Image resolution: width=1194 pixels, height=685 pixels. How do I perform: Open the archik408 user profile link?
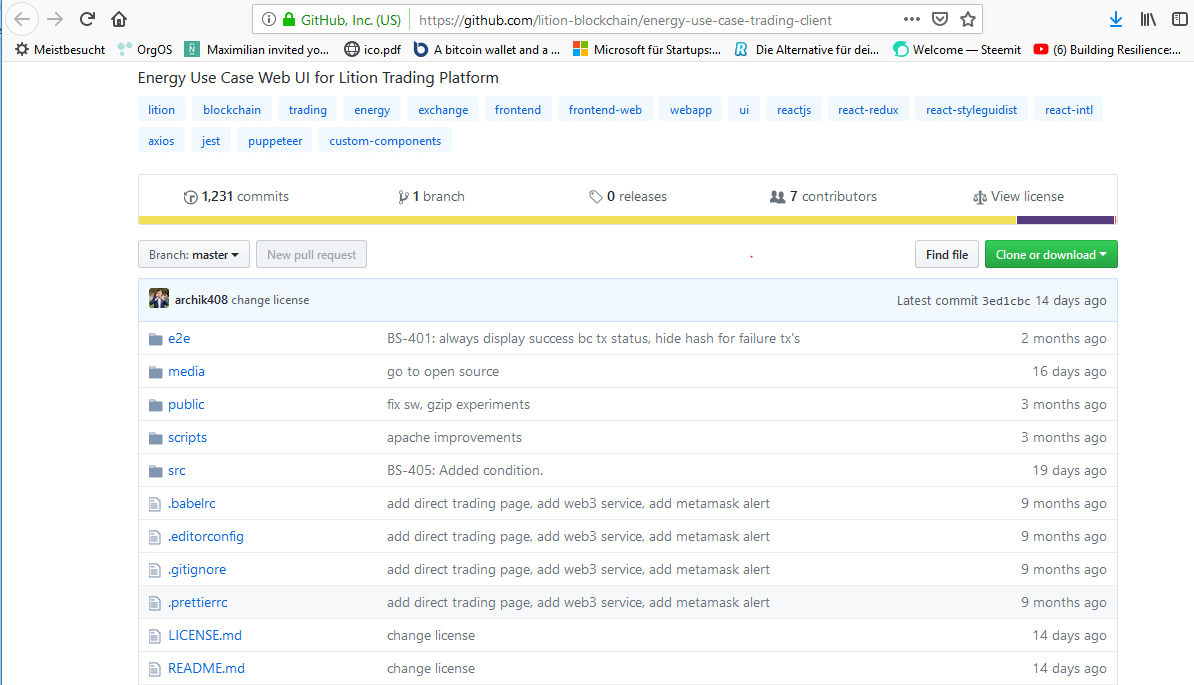(201, 300)
